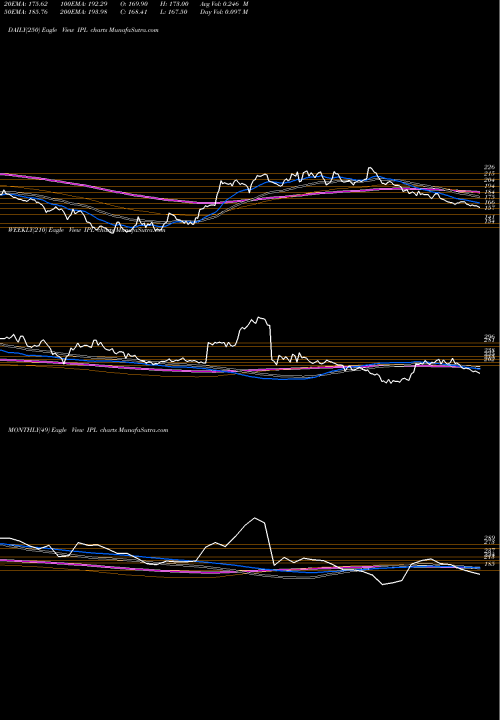The width and height of the screenshot is (500, 720).
Task: Click the WEEKLY Eagle View chart title
Action: click(86, 230)
